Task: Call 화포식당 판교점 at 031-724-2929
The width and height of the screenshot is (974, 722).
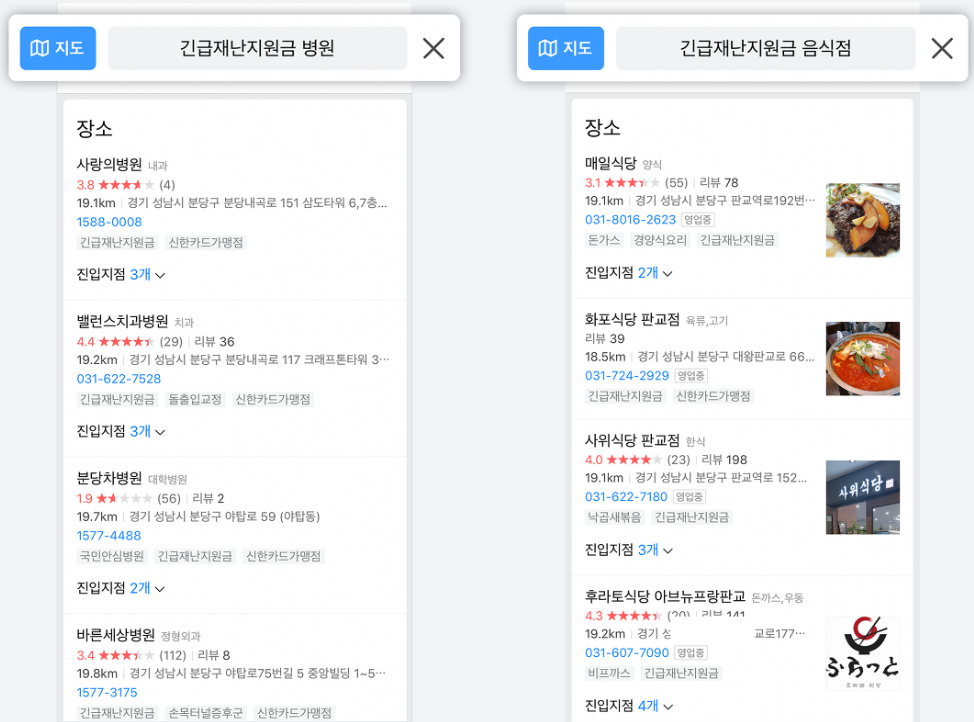Action: (627, 375)
